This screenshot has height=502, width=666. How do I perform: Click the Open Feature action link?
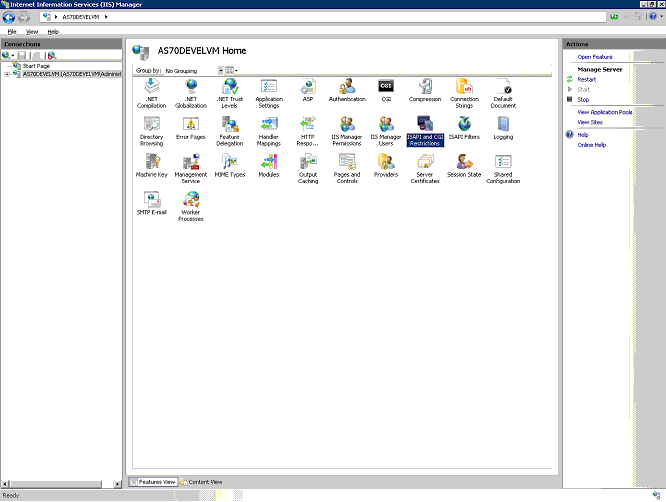coord(595,57)
